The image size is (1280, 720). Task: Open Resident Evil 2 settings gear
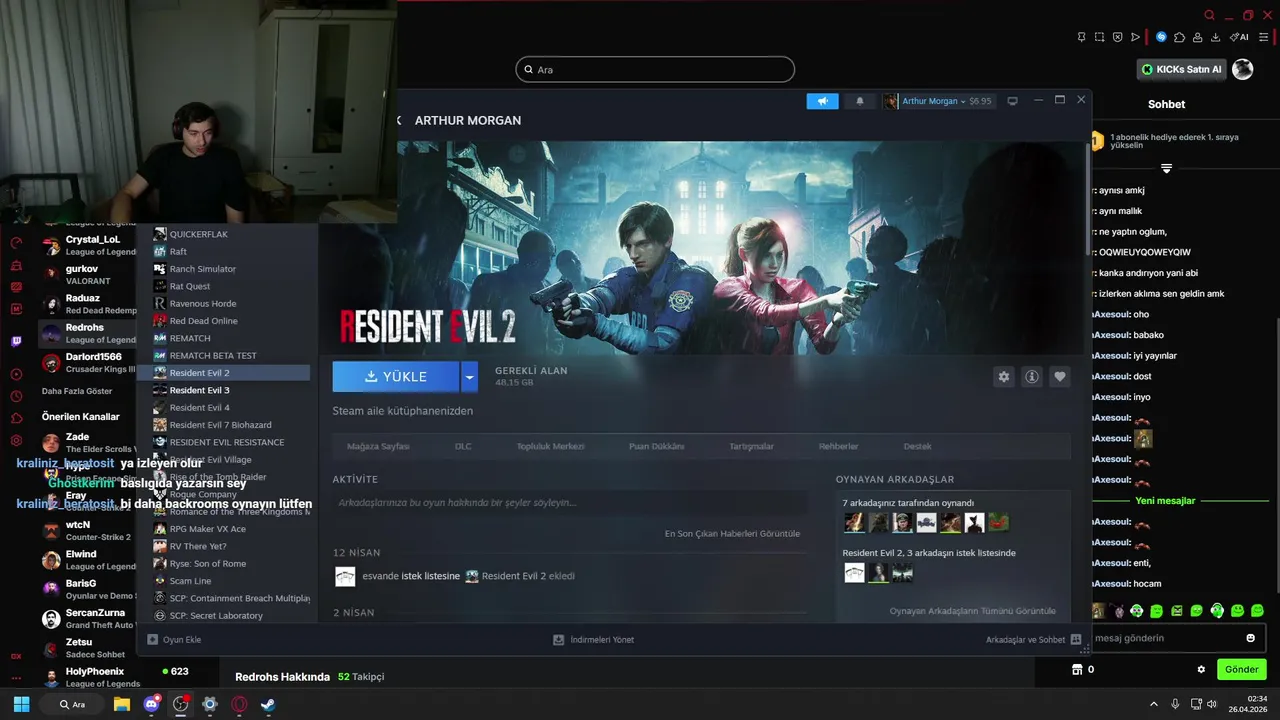pos(1004,377)
